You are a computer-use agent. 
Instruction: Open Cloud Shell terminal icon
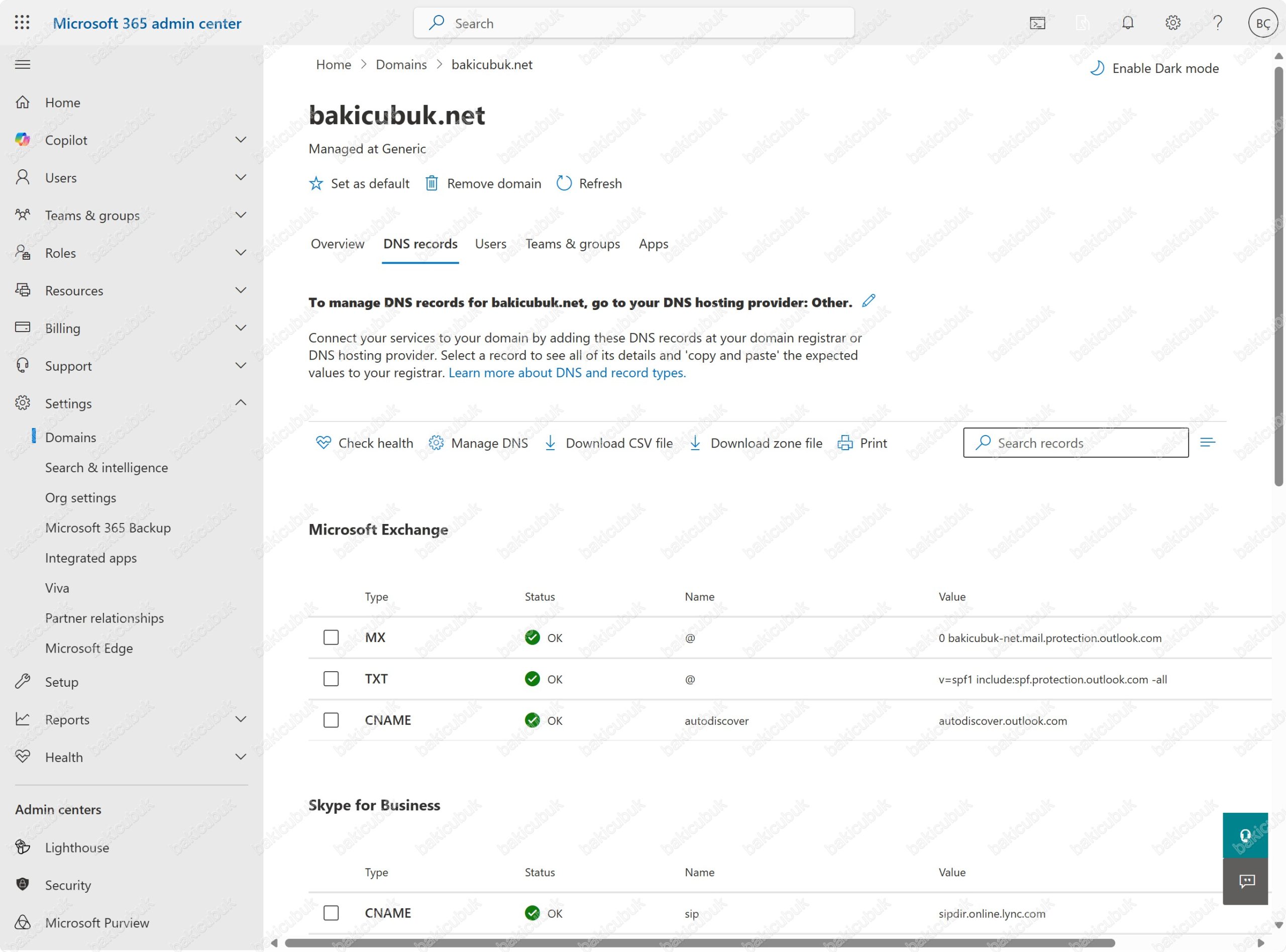pos(1037,23)
